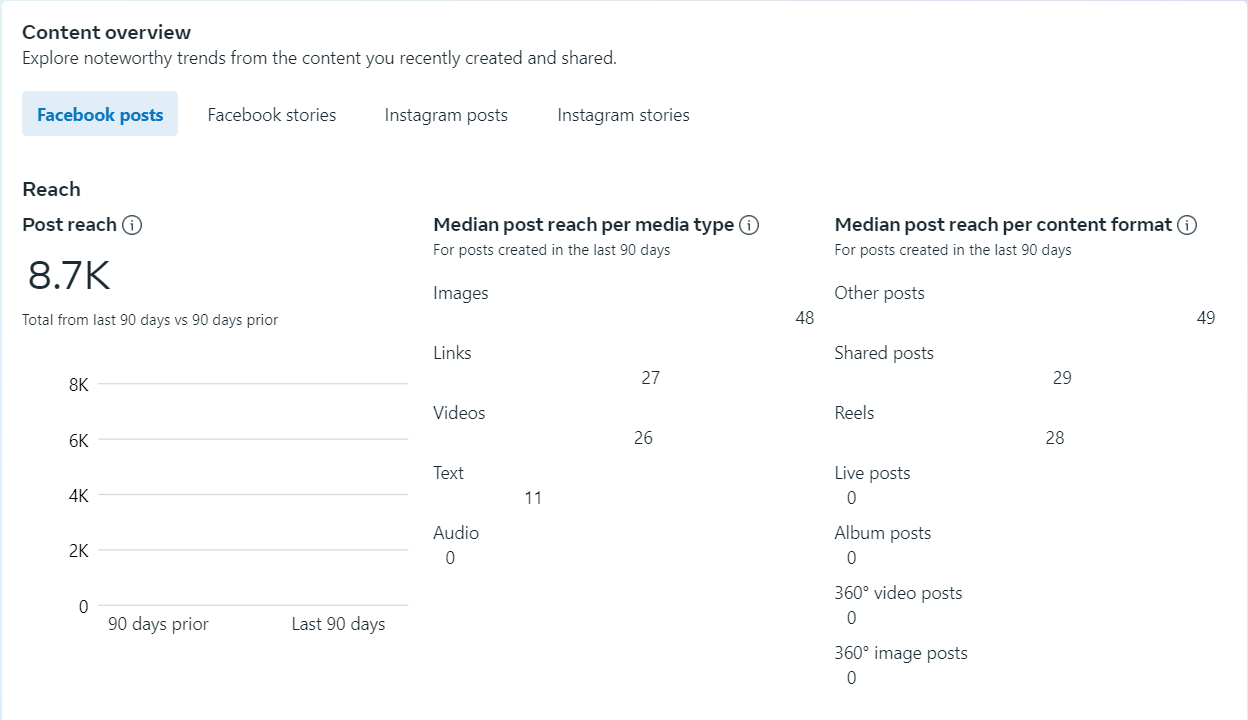The height and width of the screenshot is (720, 1248).
Task: Select the Shared posts row label
Action: pos(884,353)
